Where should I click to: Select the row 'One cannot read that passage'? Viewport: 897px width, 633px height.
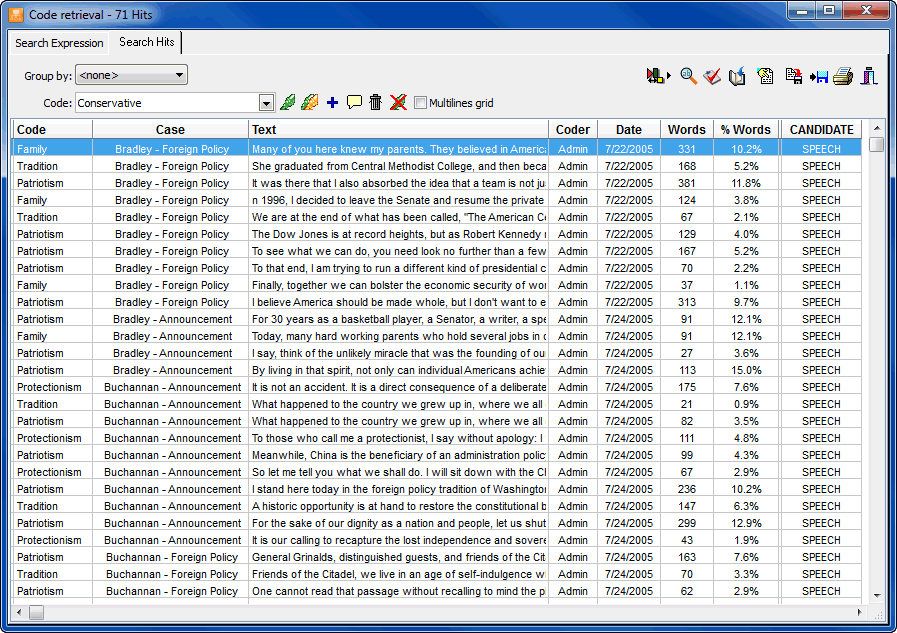436,591
